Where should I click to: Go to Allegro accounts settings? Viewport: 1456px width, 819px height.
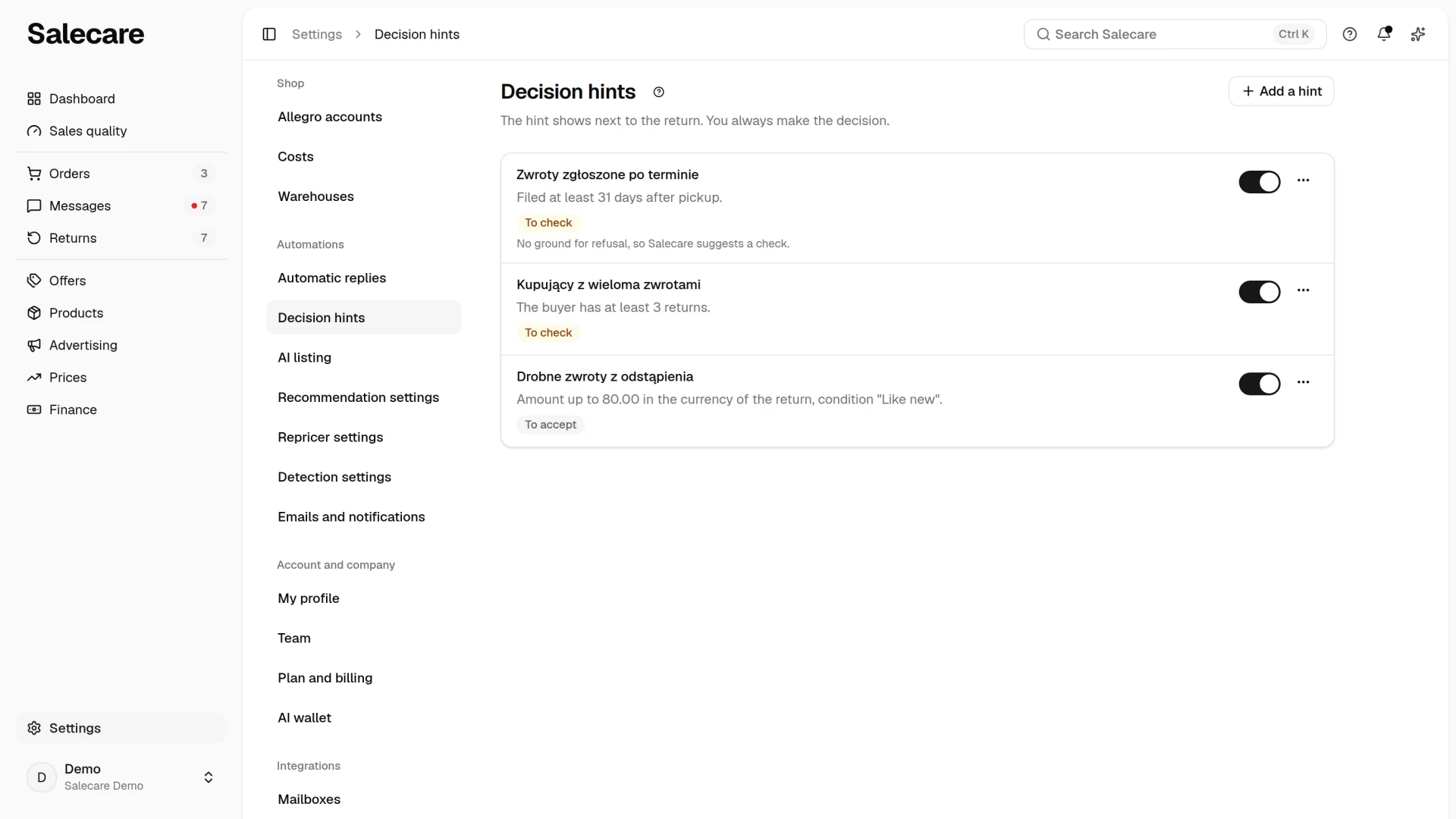(x=363, y=117)
